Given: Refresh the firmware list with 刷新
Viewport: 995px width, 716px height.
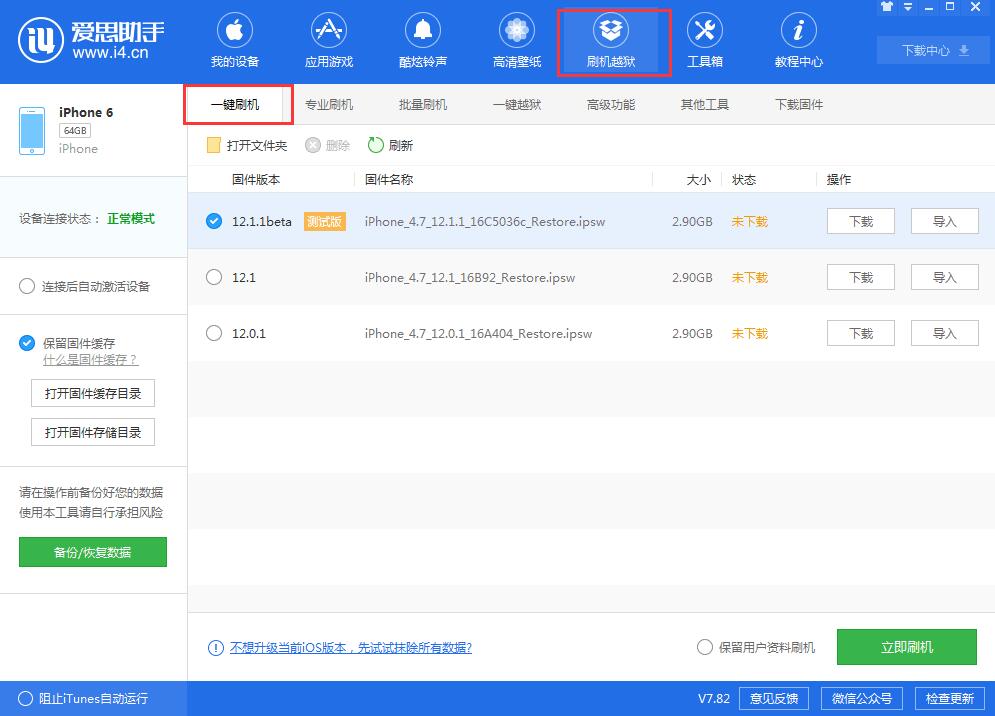Looking at the screenshot, I should pos(390,144).
